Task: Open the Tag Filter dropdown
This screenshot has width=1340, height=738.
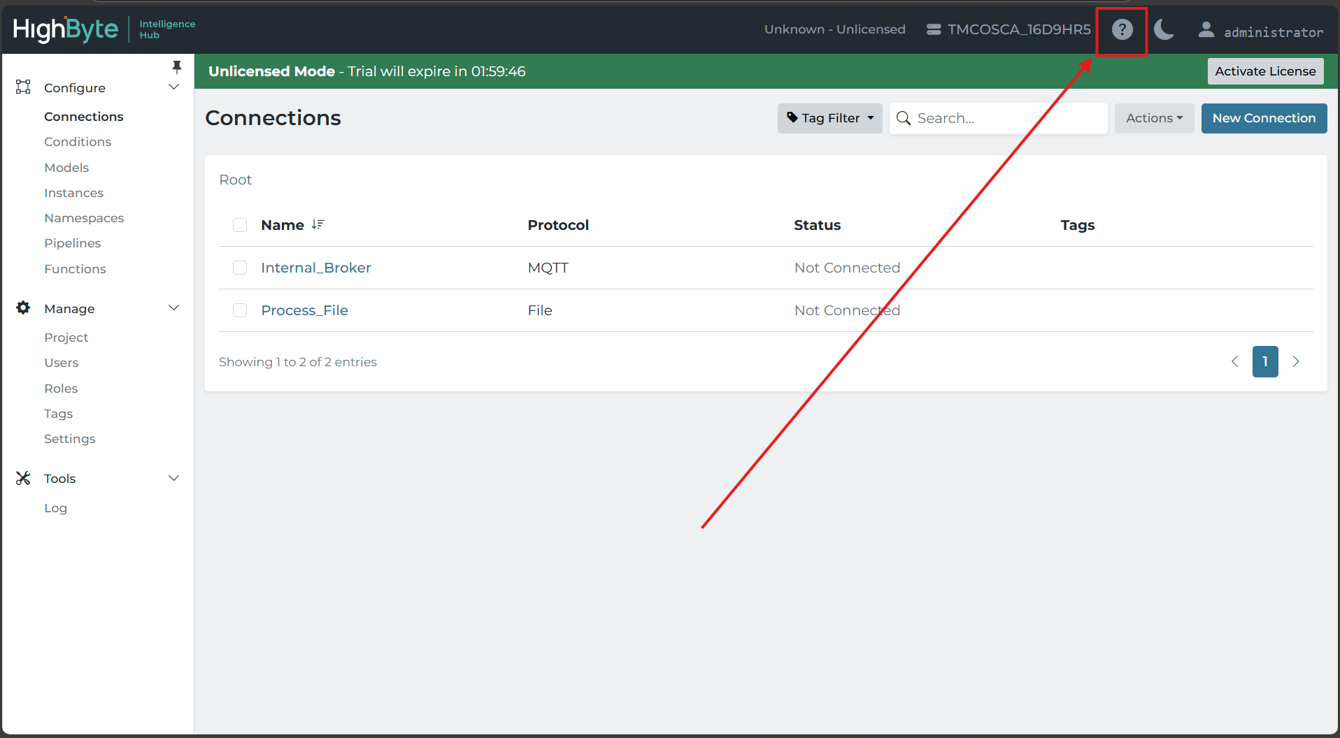Action: click(829, 118)
